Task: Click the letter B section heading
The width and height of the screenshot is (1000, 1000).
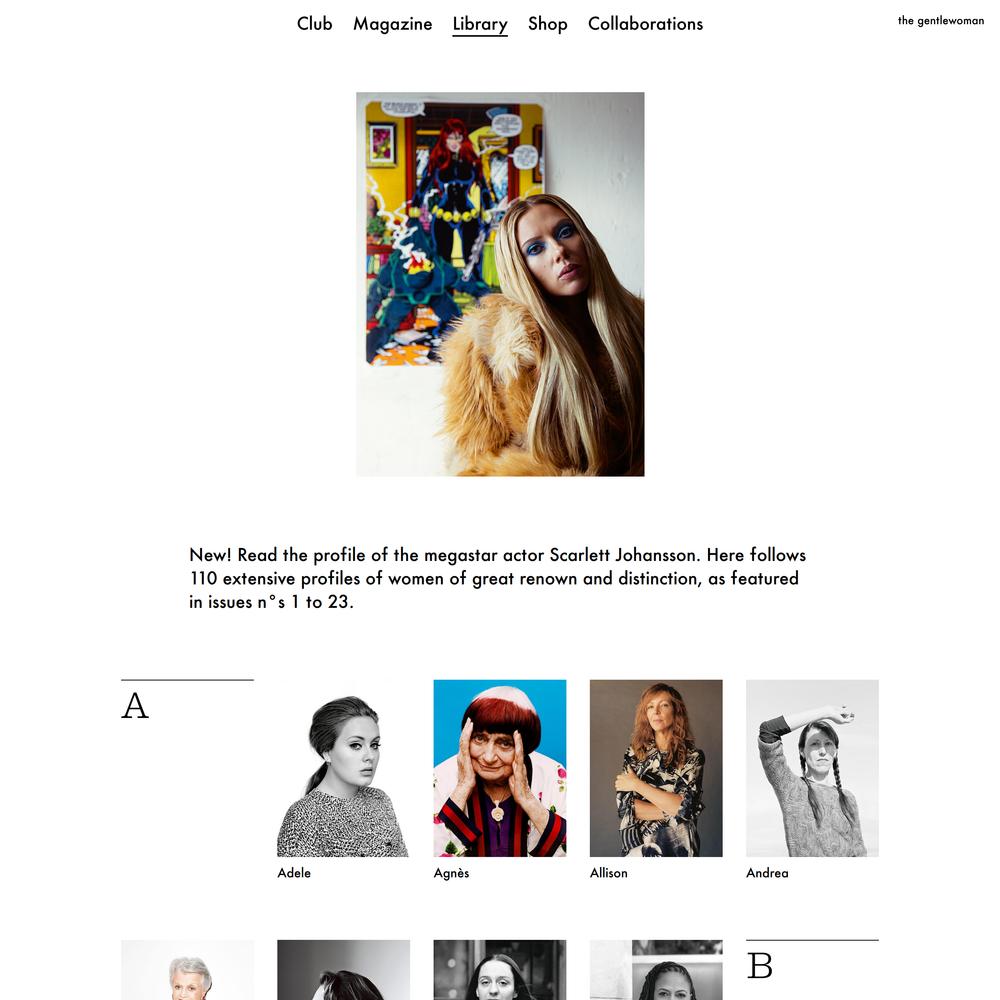Action: coord(760,966)
